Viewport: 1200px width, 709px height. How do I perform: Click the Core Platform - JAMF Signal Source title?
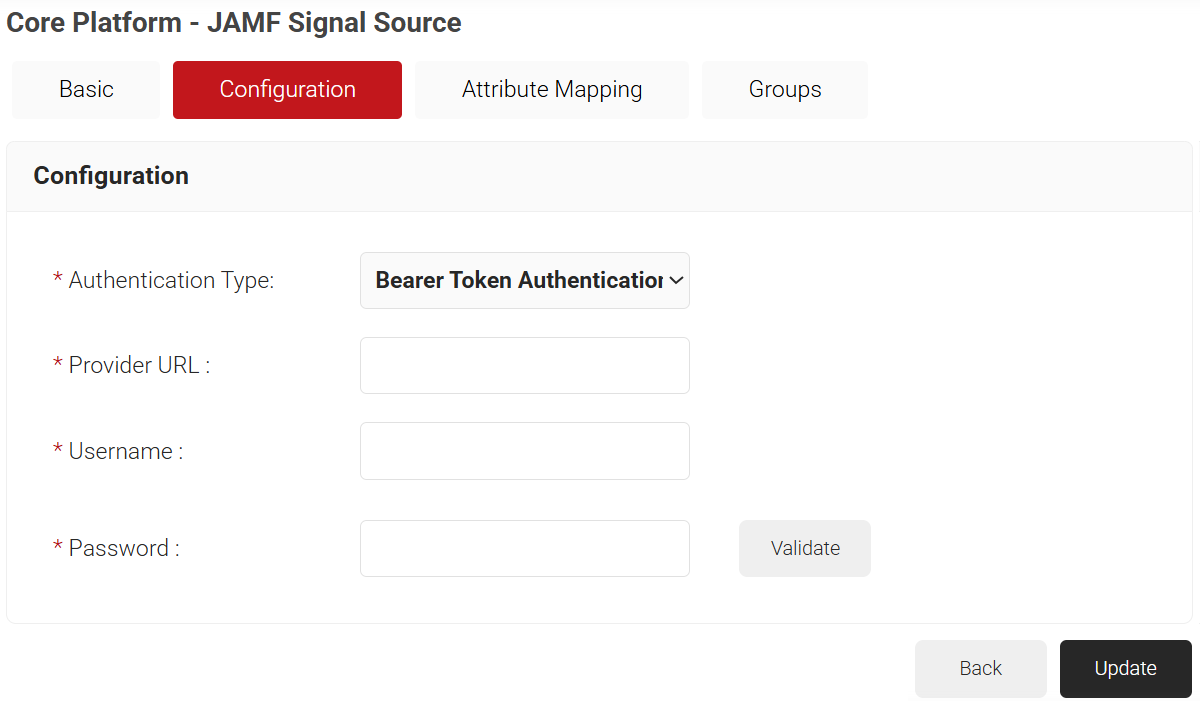pos(234,23)
